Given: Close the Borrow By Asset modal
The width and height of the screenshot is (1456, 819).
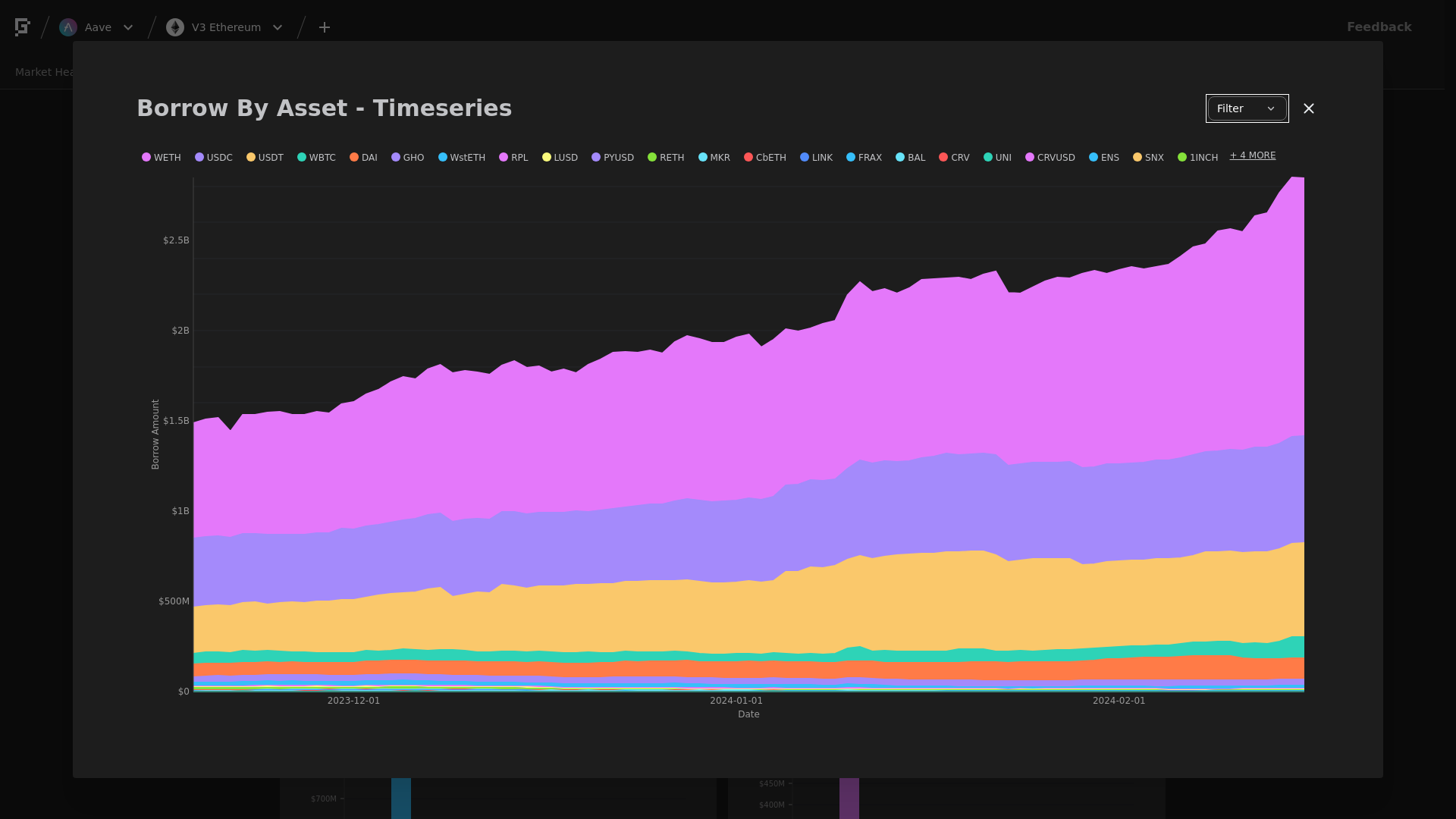Looking at the screenshot, I should tap(1309, 108).
